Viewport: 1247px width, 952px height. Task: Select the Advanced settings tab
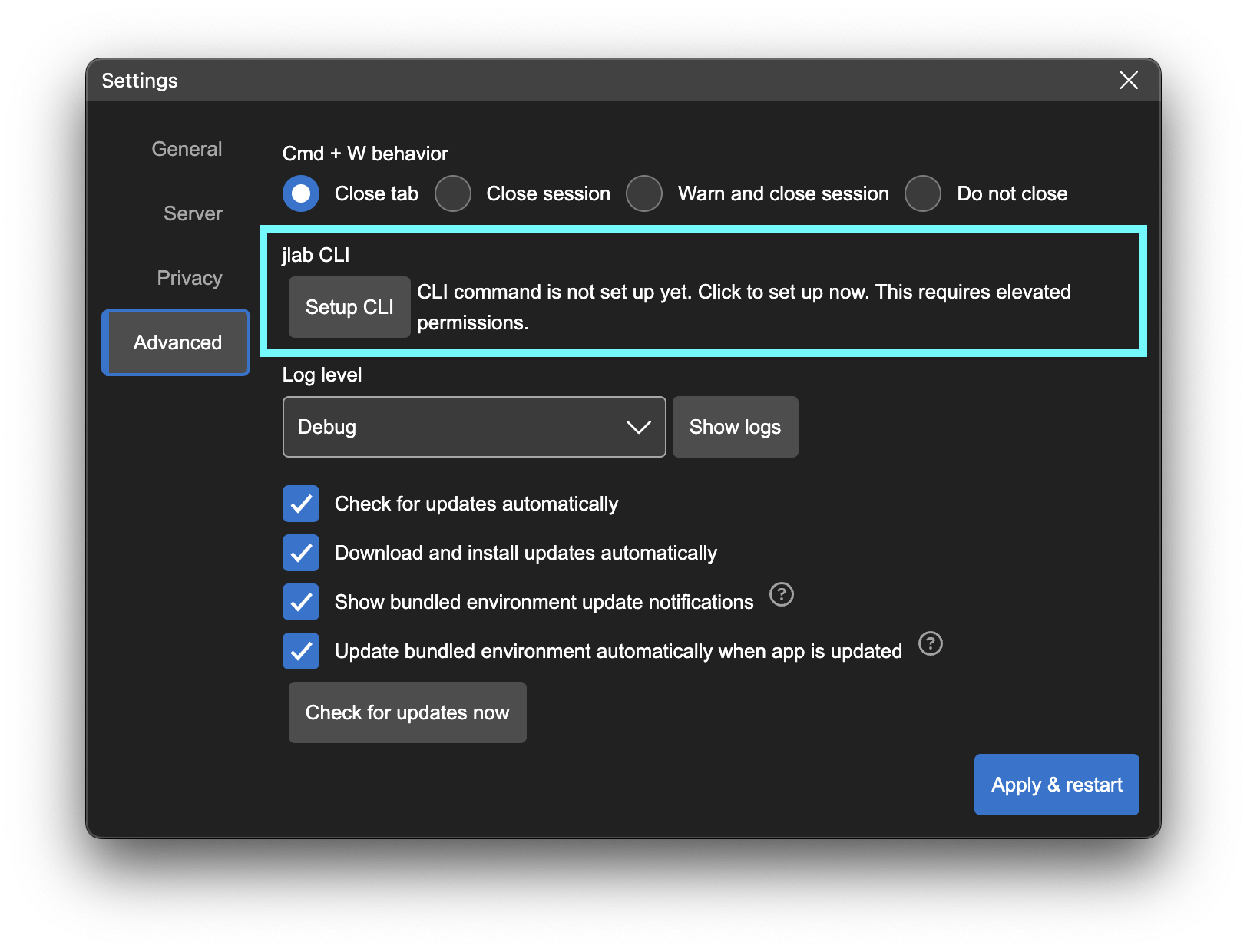coord(177,342)
